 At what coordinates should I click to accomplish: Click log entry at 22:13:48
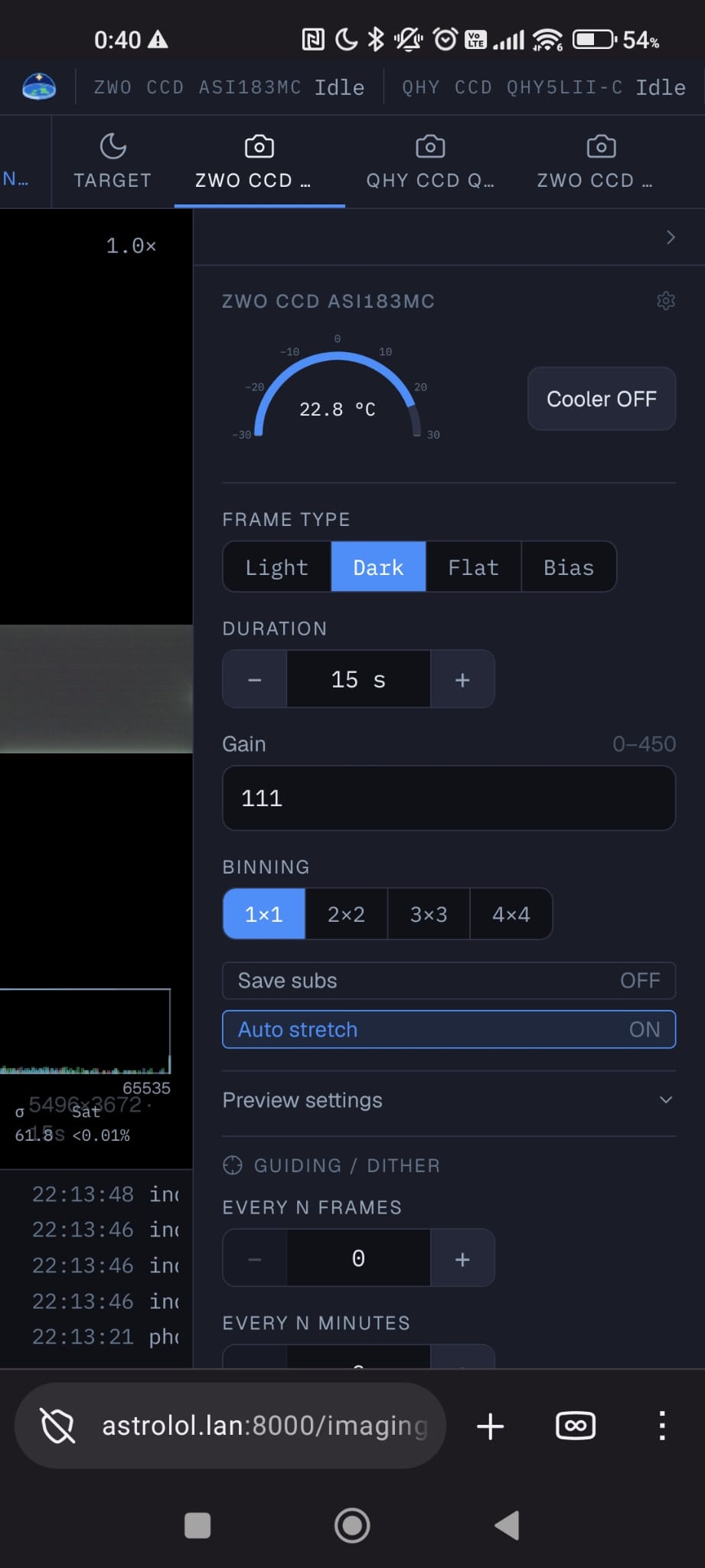click(x=105, y=1194)
